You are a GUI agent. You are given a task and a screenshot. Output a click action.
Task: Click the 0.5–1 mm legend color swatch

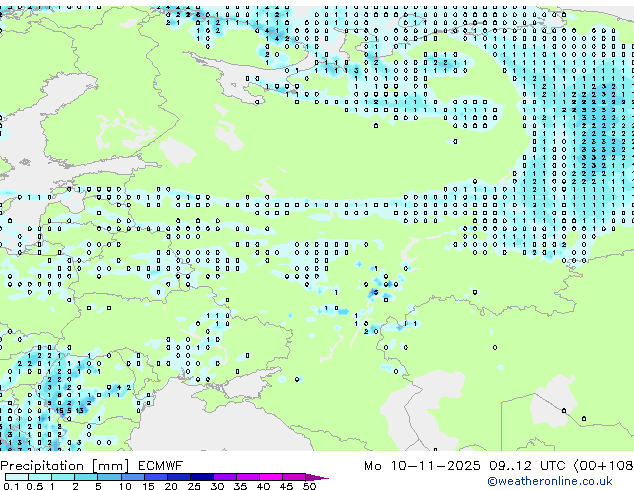pos(40,477)
